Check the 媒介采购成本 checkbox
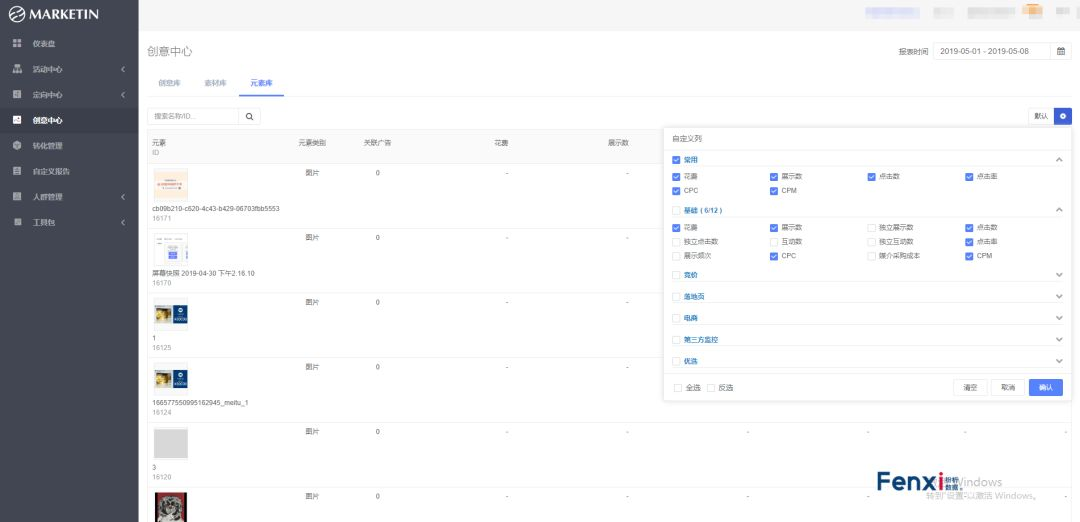This screenshot has height=522, width=1080. click(871, 256)
